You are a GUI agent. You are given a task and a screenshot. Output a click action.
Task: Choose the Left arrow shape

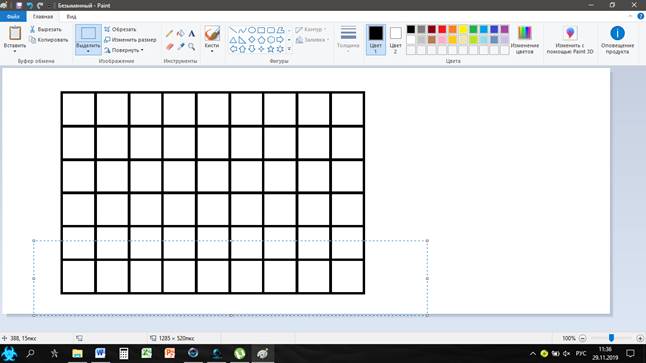(x=233, y=49)
